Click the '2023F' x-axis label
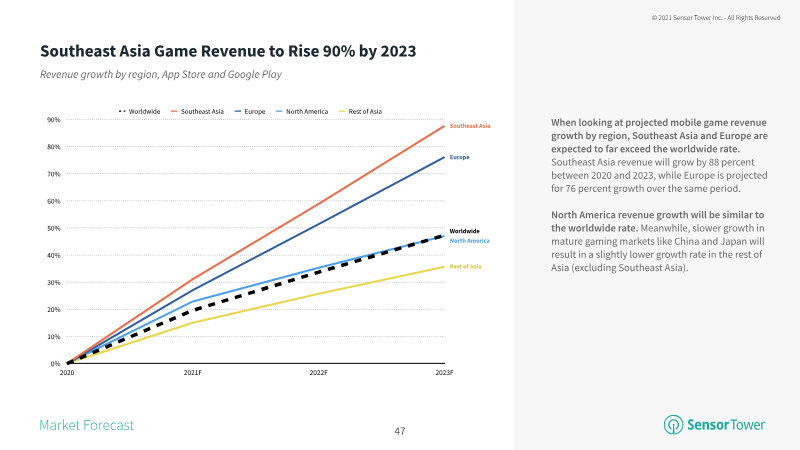The image size is (800, 450). click(x=444, y=373)
